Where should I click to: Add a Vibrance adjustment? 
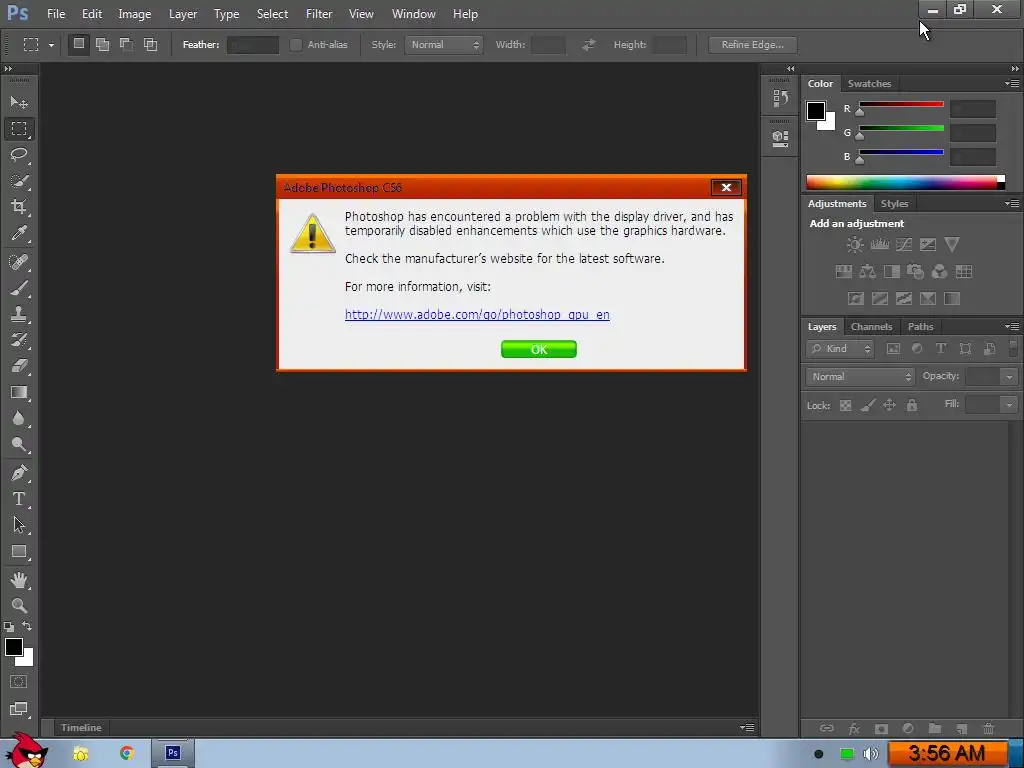click(952, 245)
